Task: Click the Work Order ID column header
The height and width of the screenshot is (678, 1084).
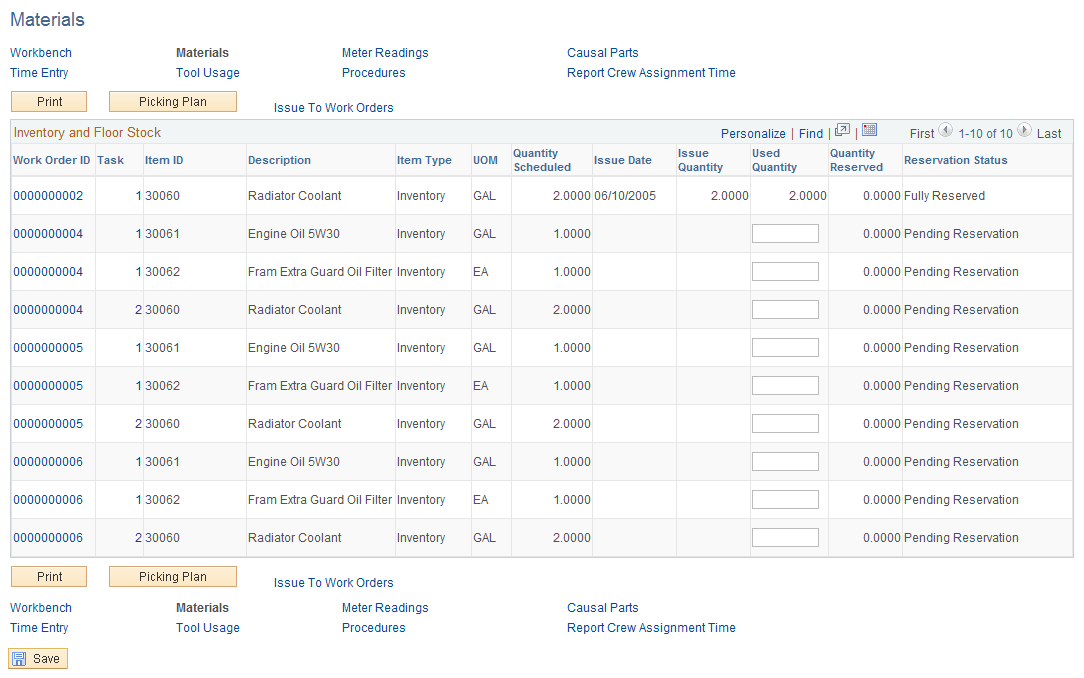Action: click(52, 160)
